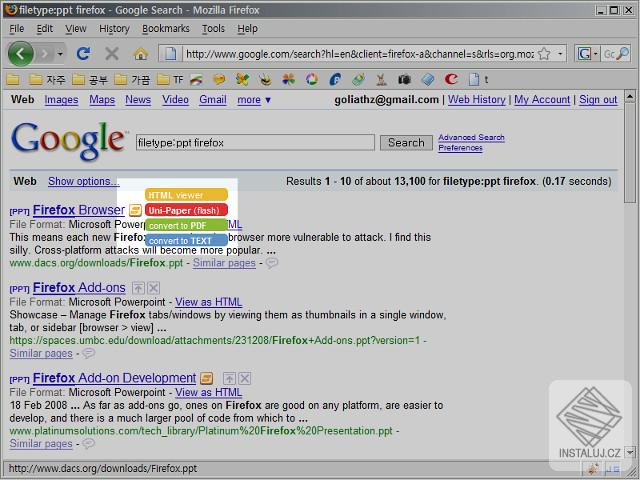
Task: Click the four-color pinwheel bookmark icon
Action: [289, 80]
